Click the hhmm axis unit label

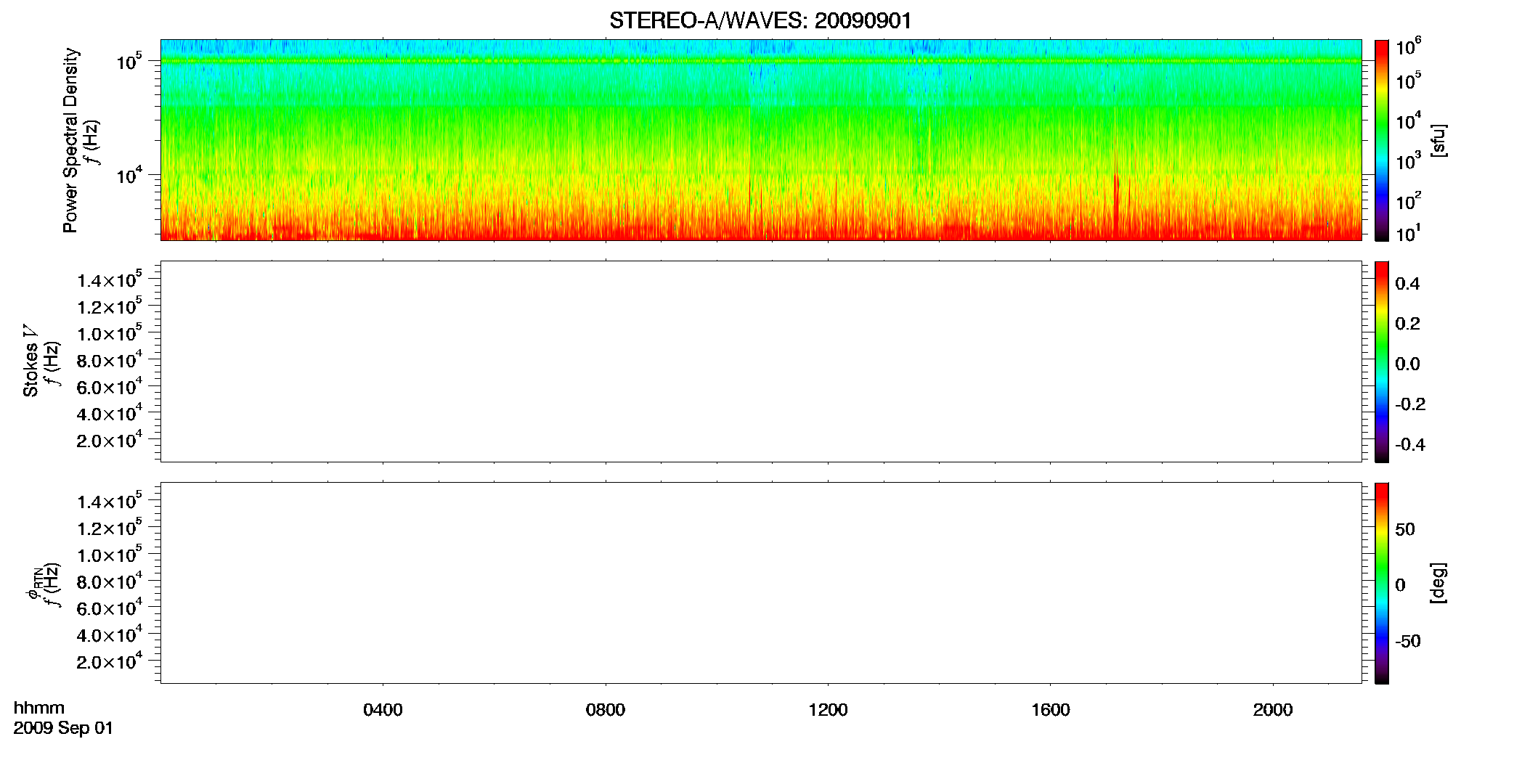pyautogui.click(x=39, y=709)
